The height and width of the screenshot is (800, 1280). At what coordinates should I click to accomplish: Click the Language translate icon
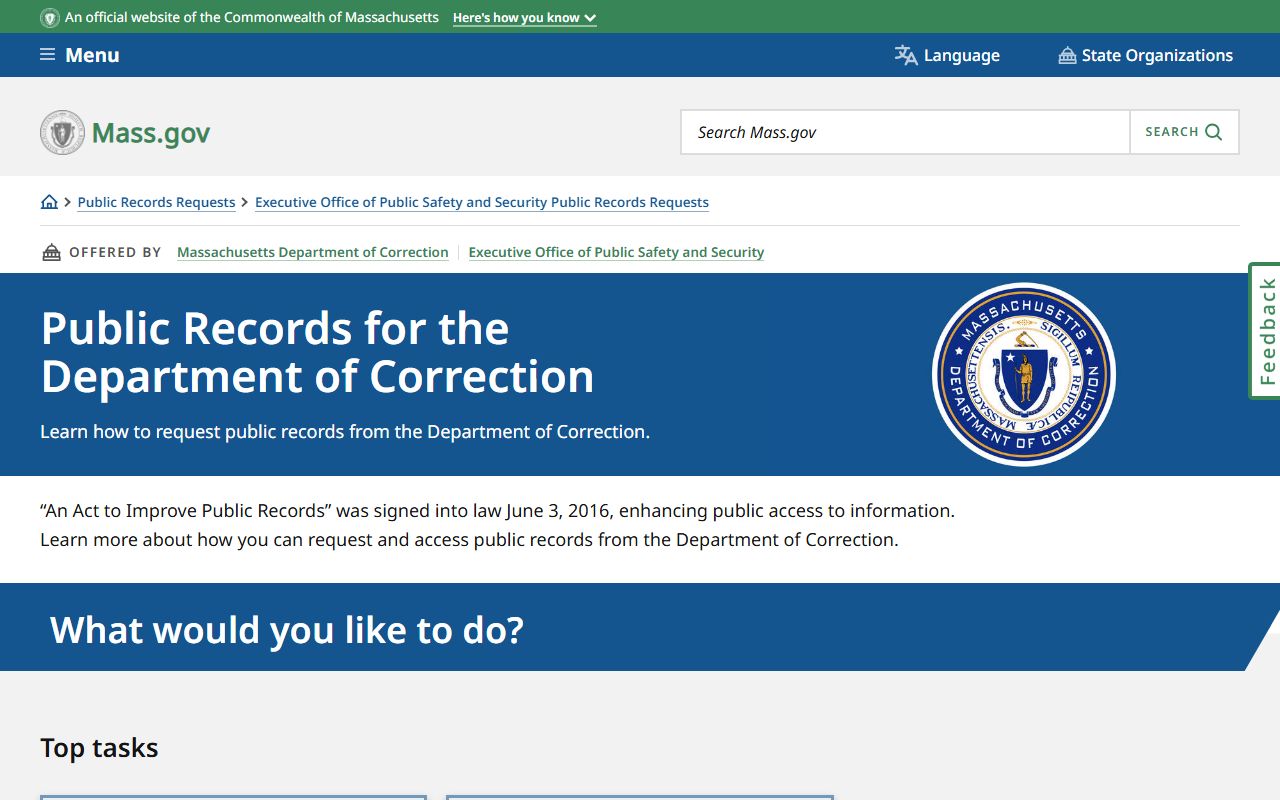(x=906, y=55)
